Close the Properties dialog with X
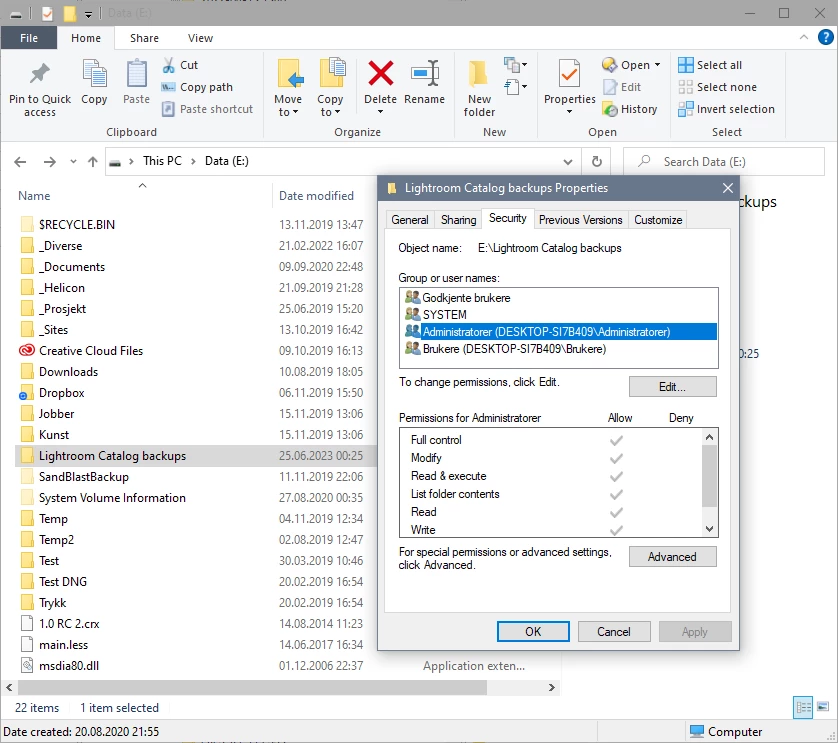Image resolution: width=838 pixels, height=743 pixels. click(727, 188)
